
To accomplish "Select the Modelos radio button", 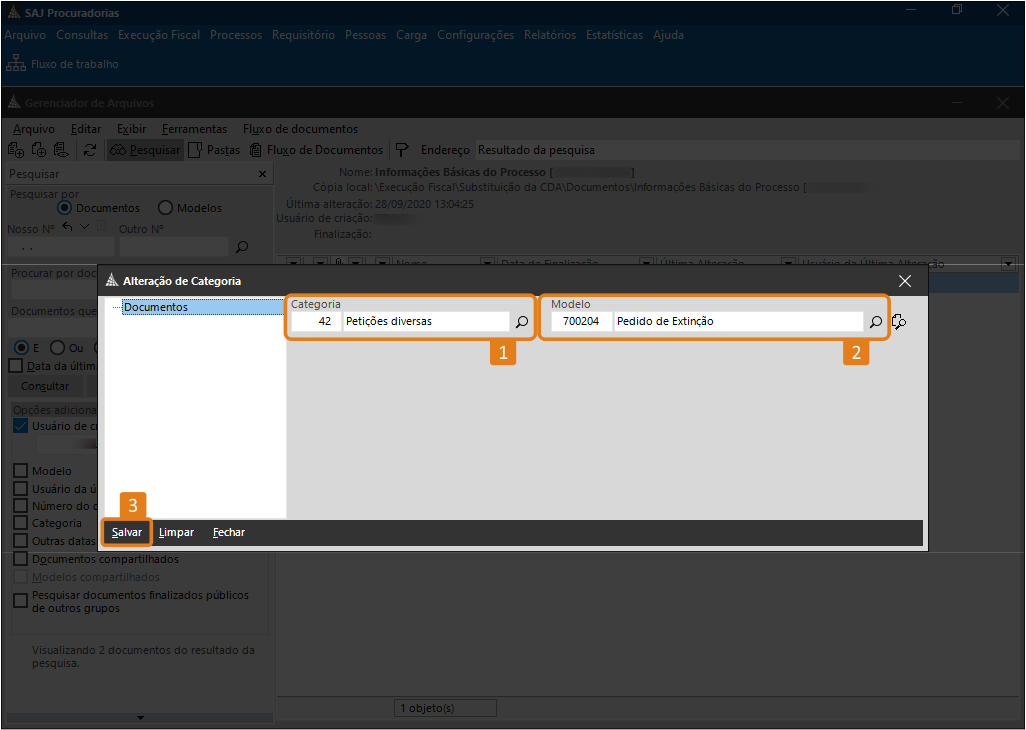I will point(165,208).
